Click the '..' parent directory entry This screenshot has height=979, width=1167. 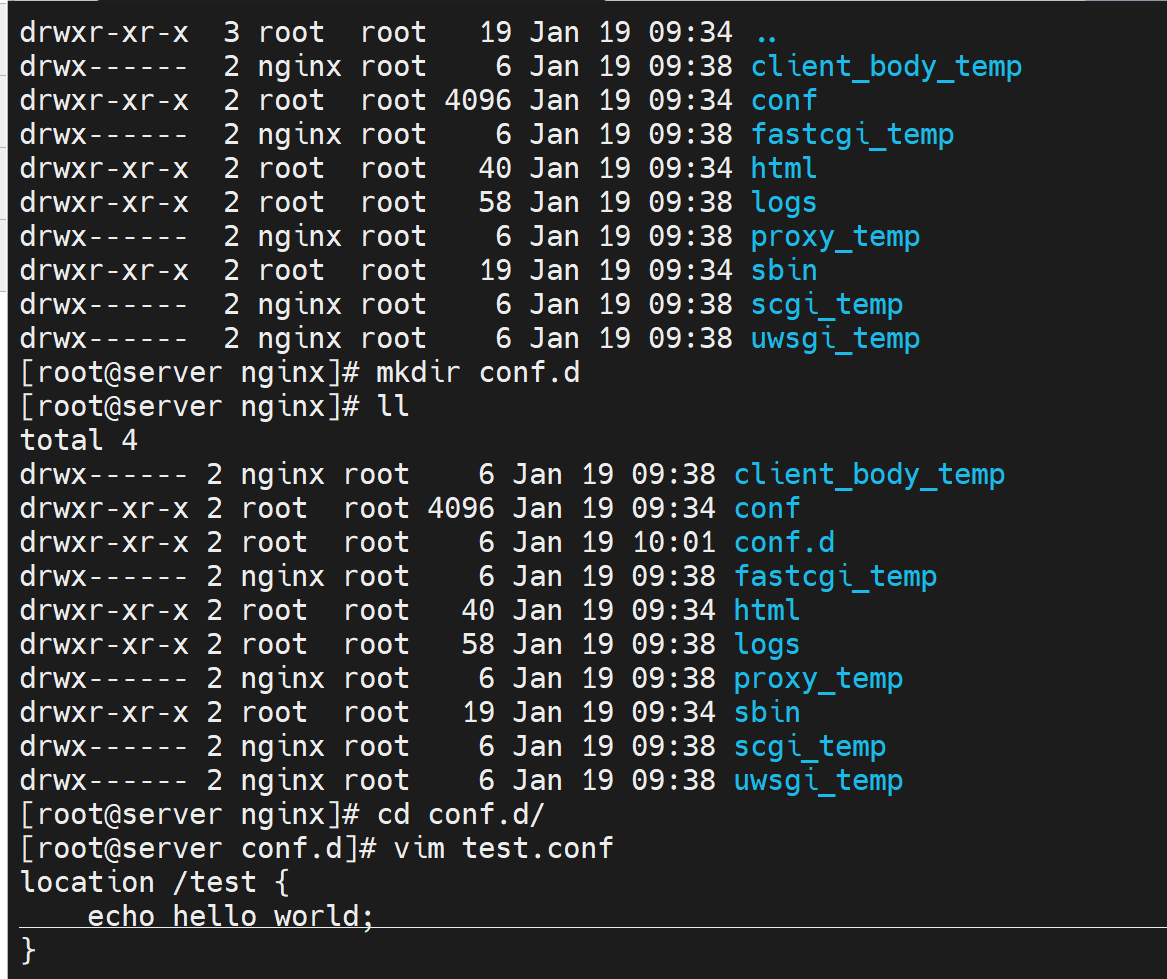[766, 33]
